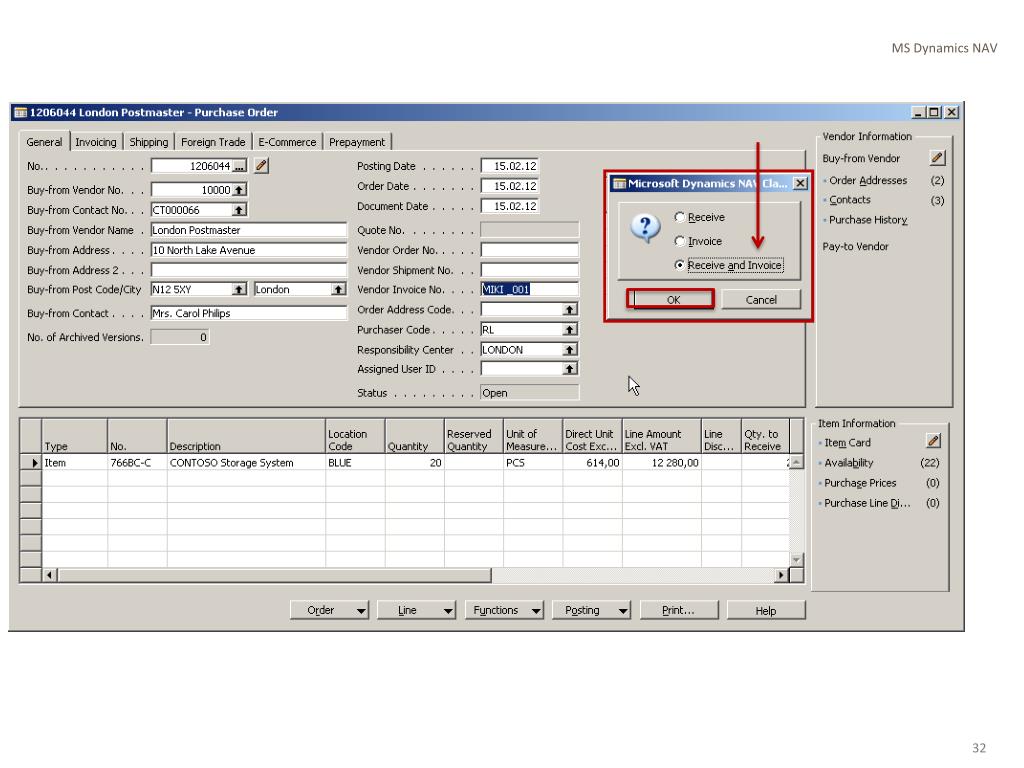Open the Posting dropdown menu button

pos(591,610)
